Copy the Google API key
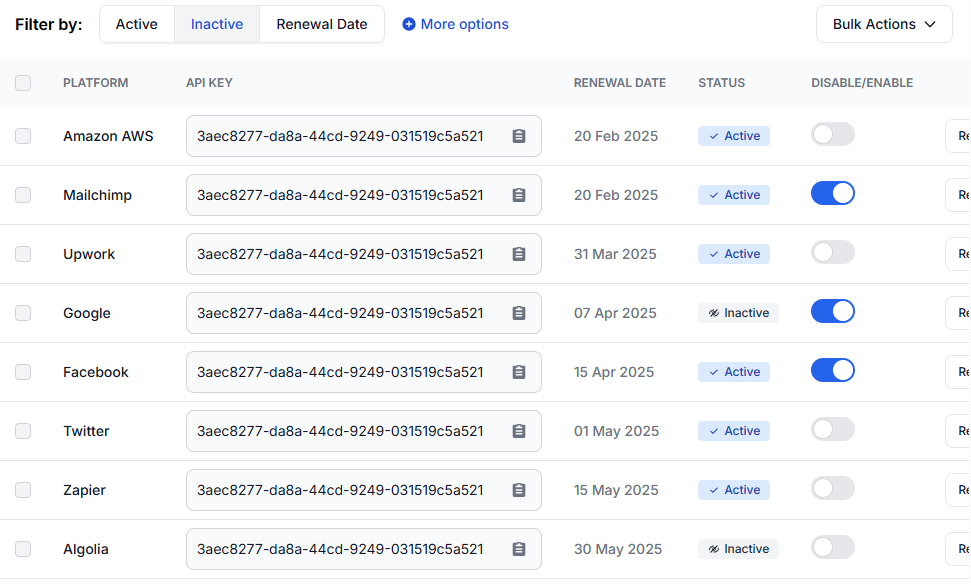This screenshot has height=584, width=971. [x=518, y=313]
